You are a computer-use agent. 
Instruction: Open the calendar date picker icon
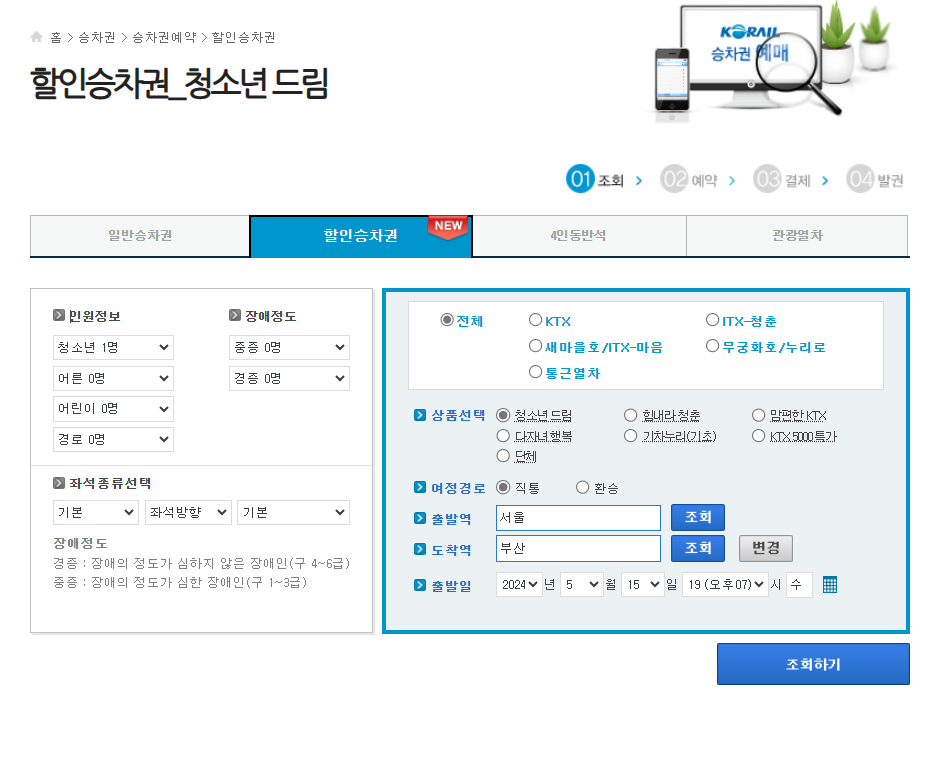point(829,584)
